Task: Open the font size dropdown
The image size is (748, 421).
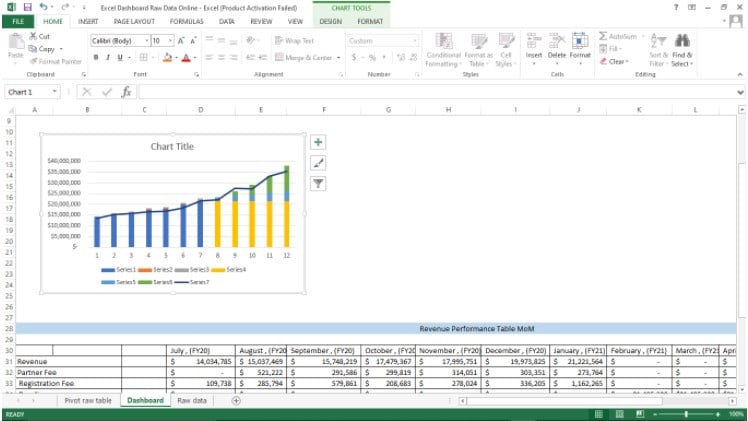Action: click(170, 41)
